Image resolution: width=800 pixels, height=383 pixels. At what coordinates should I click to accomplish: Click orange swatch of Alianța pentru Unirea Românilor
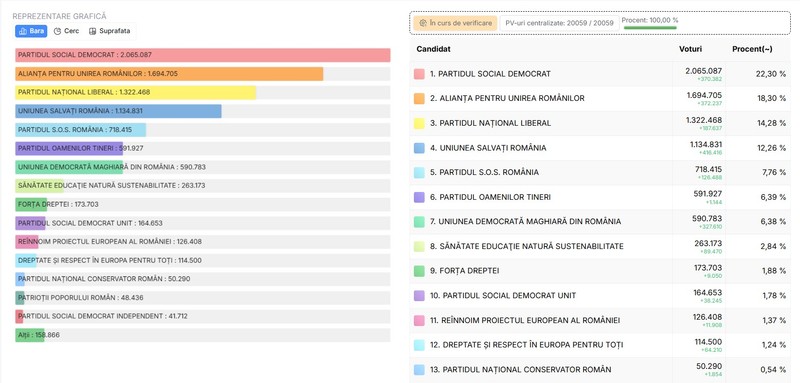[419, 98]
